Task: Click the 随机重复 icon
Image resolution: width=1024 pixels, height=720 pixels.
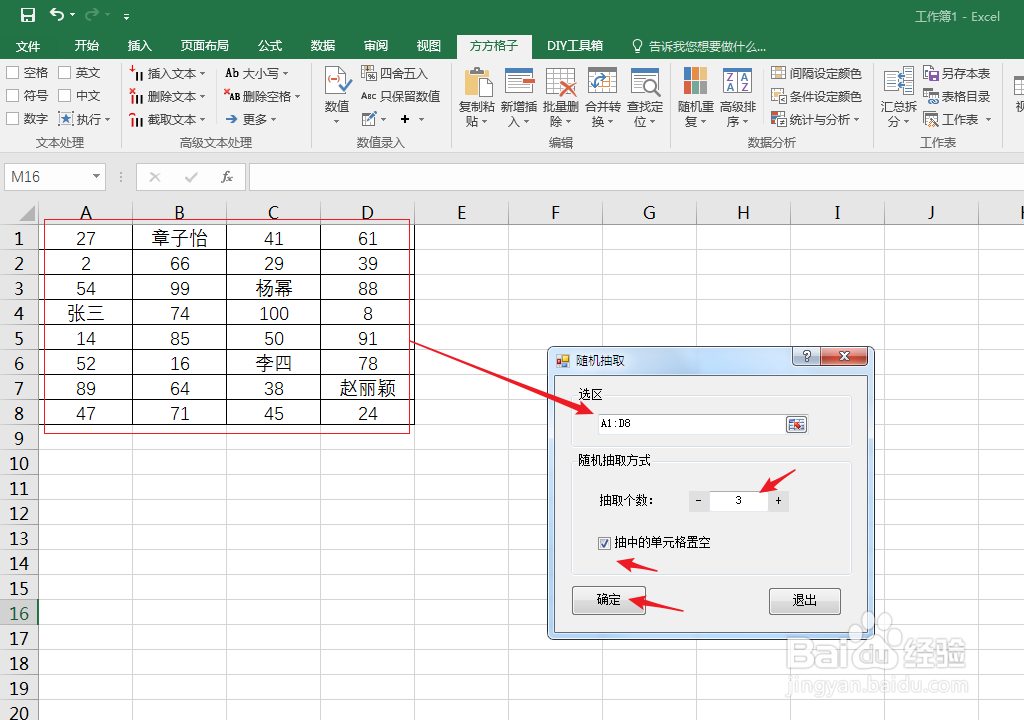Action: 696,82
